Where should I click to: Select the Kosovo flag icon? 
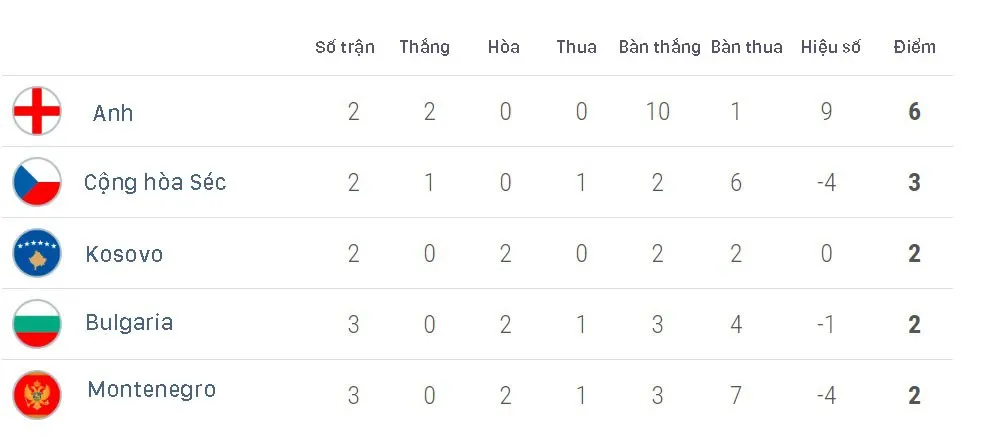click(37, 253)
